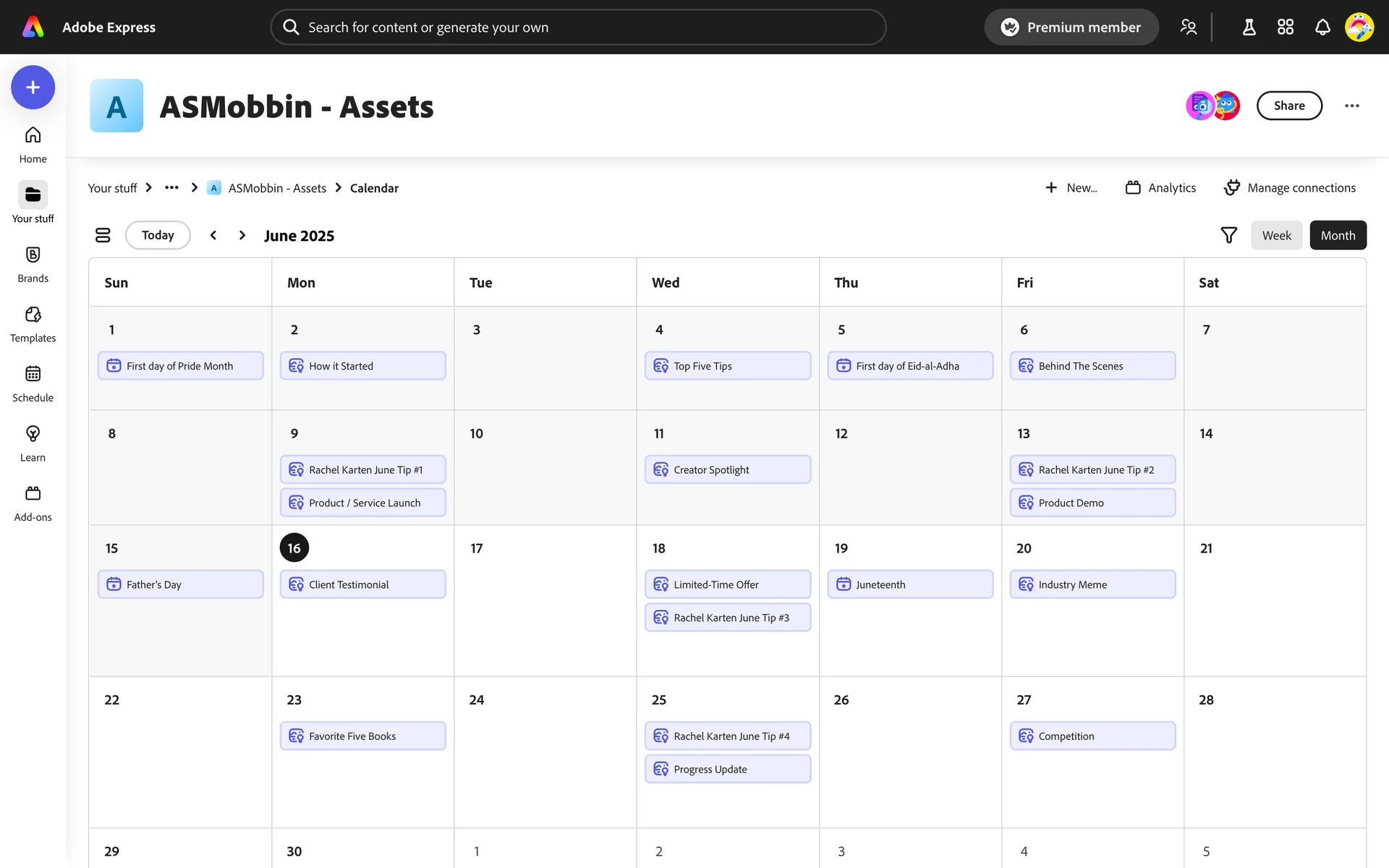1389x868 pixels.
Task: Switch calendar to Week view
Action: pos(1276,235)
